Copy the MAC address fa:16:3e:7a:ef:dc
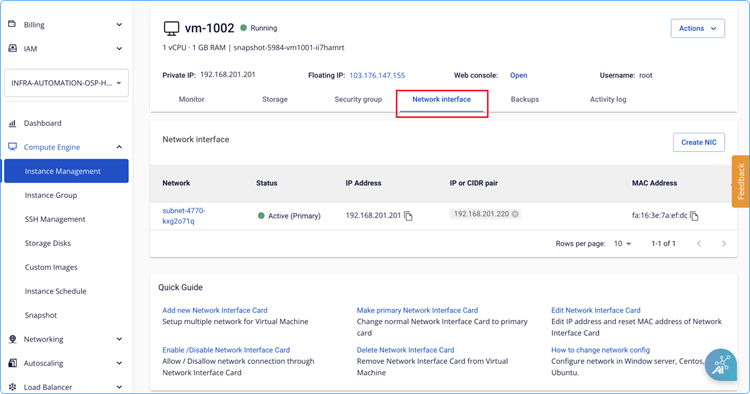 click(x=694, y=216)
